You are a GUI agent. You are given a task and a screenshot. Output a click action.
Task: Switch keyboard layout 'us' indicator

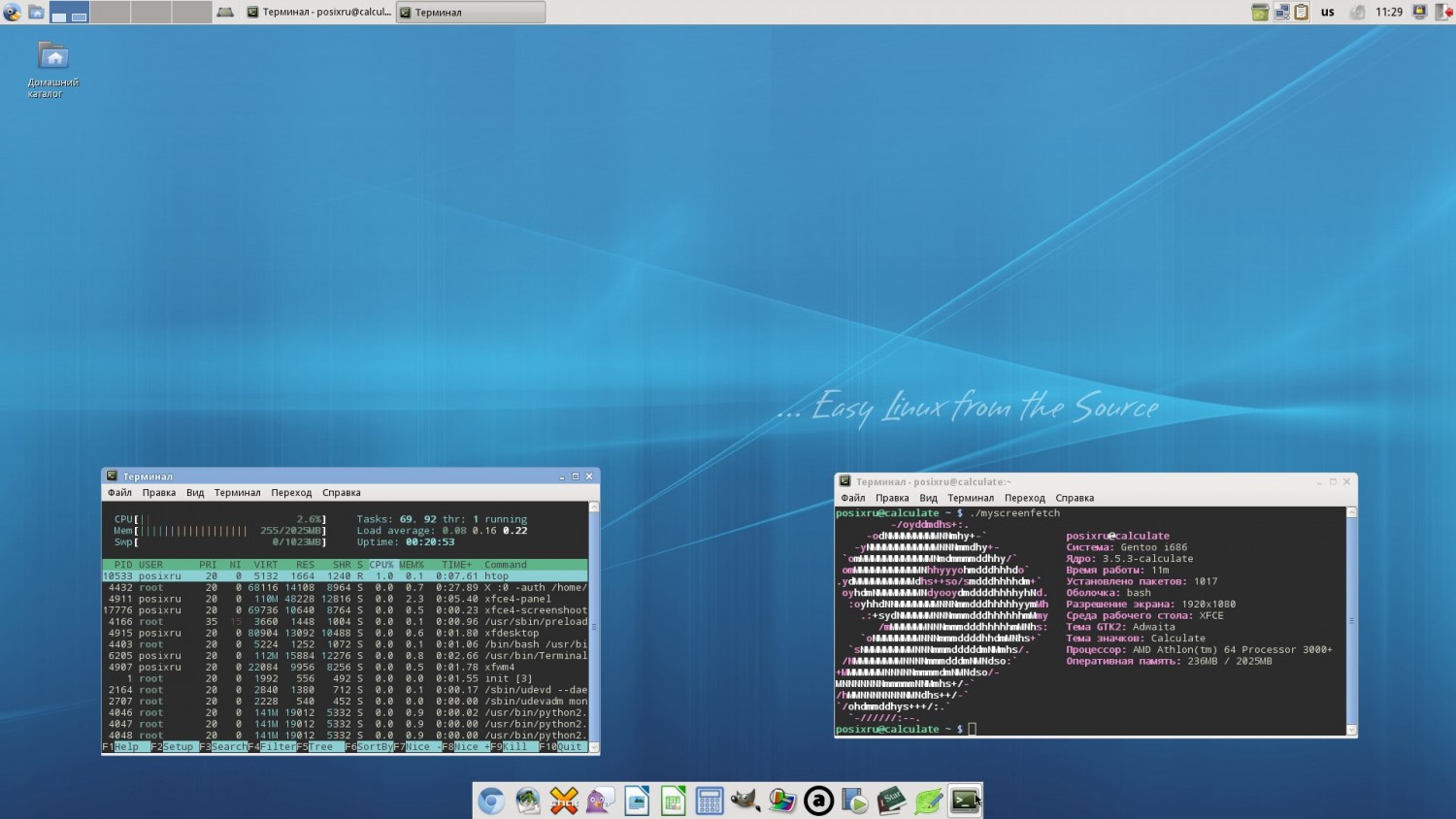pyautogui.click(x=1328, y=13)
